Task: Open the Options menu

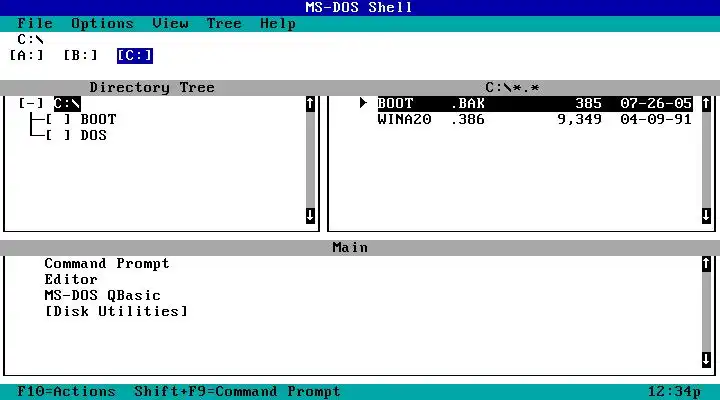Action: pos(102,23)
